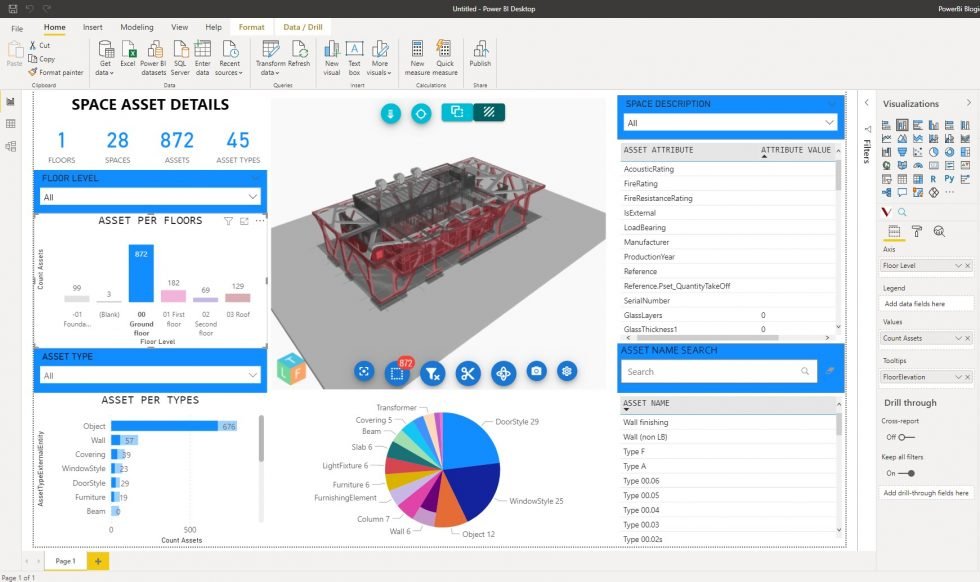
Task: Click the camera icon under the 3D viewer
Action: (536, 371)
